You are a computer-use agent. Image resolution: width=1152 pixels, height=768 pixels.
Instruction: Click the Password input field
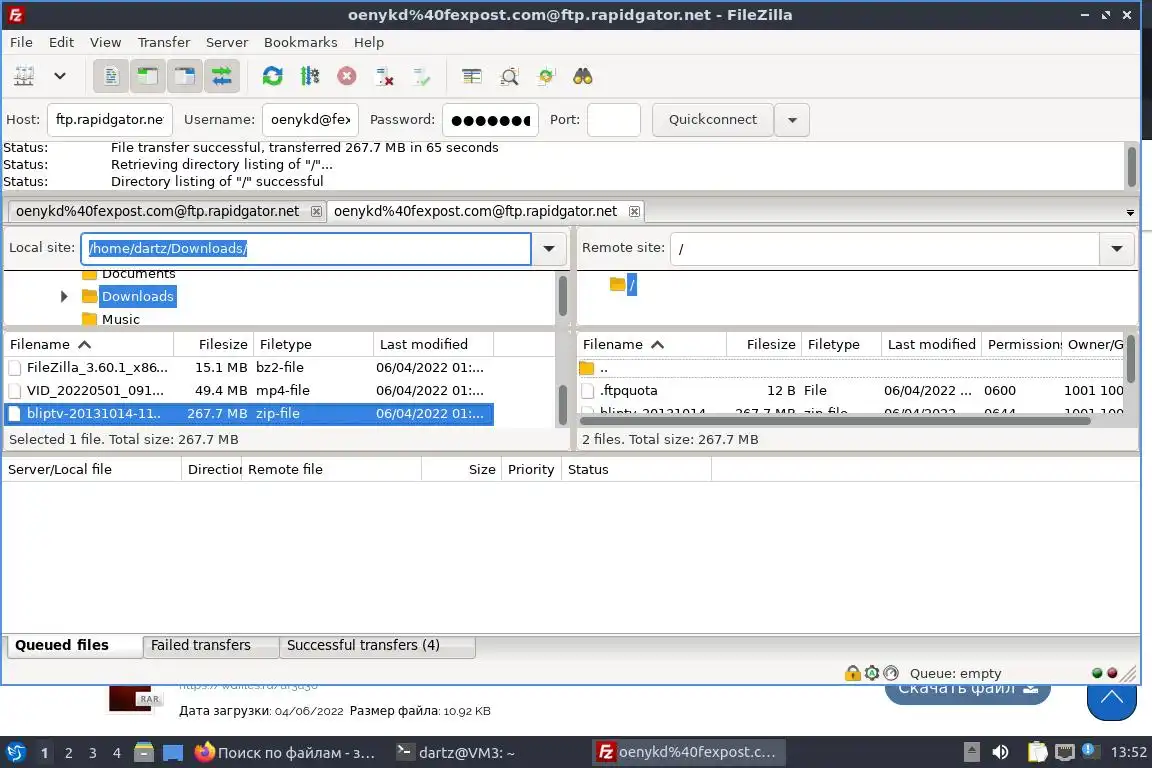click(490, 120)
